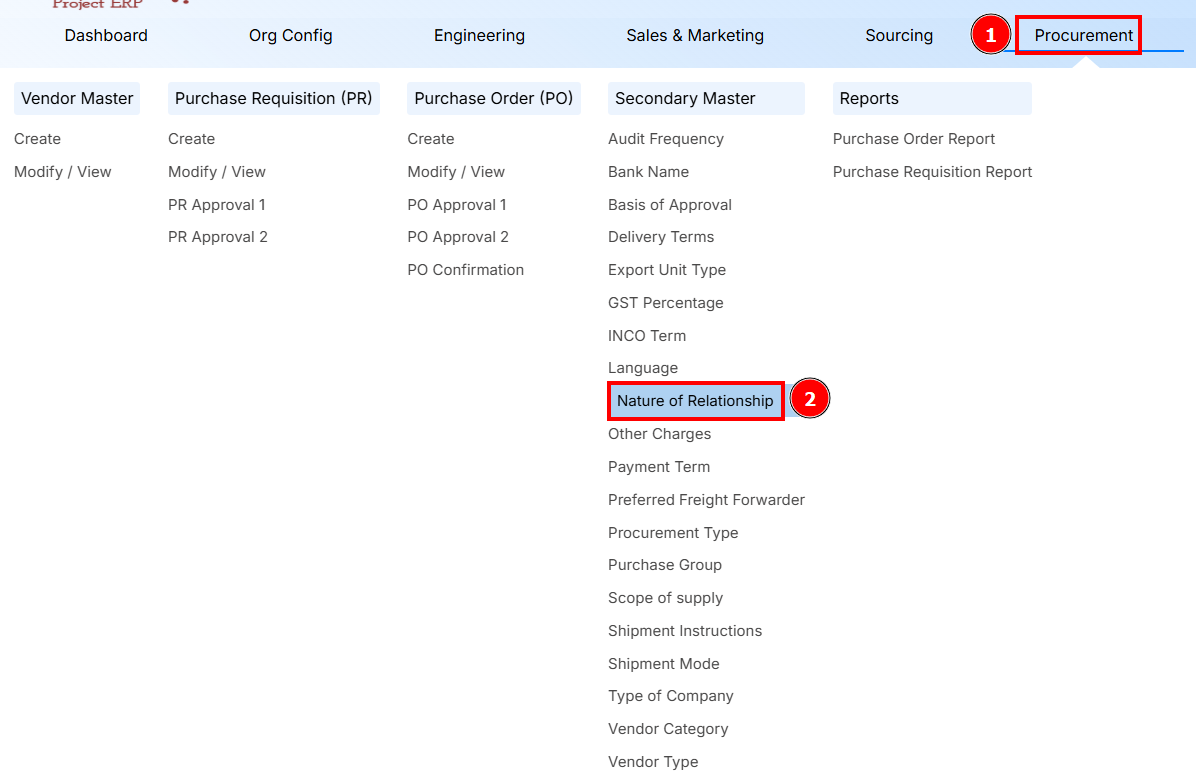Open the Sourcing menu
Screen dimensions: 1196x780
click(899, 36)
